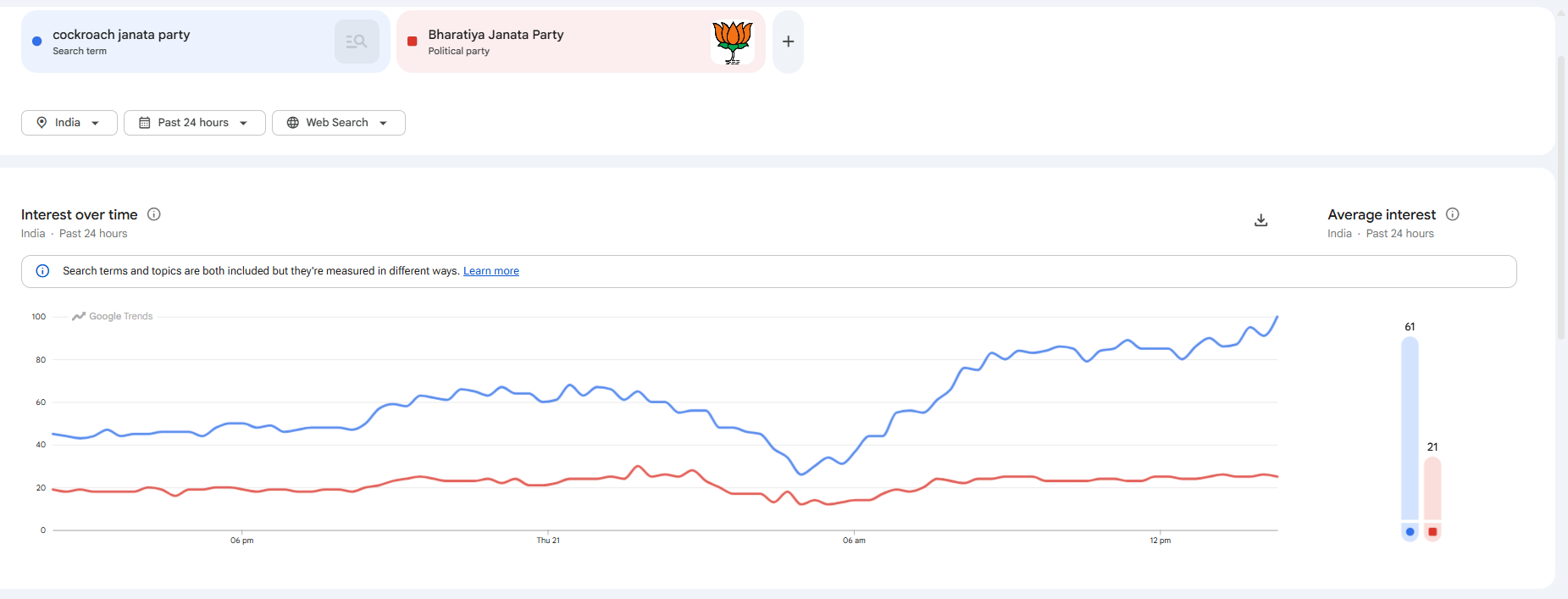Click the 06 am axis label
Image resolution: width=1568 pixels, height=599 pixels.
point(854,541)
